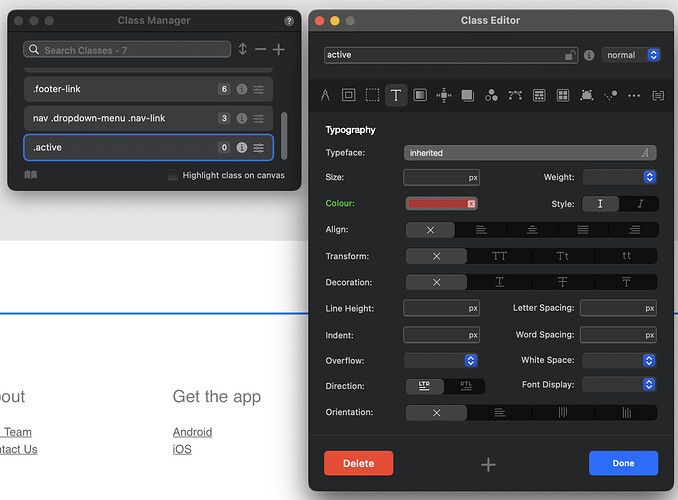Click the Search Classes field

pos(127,50)
